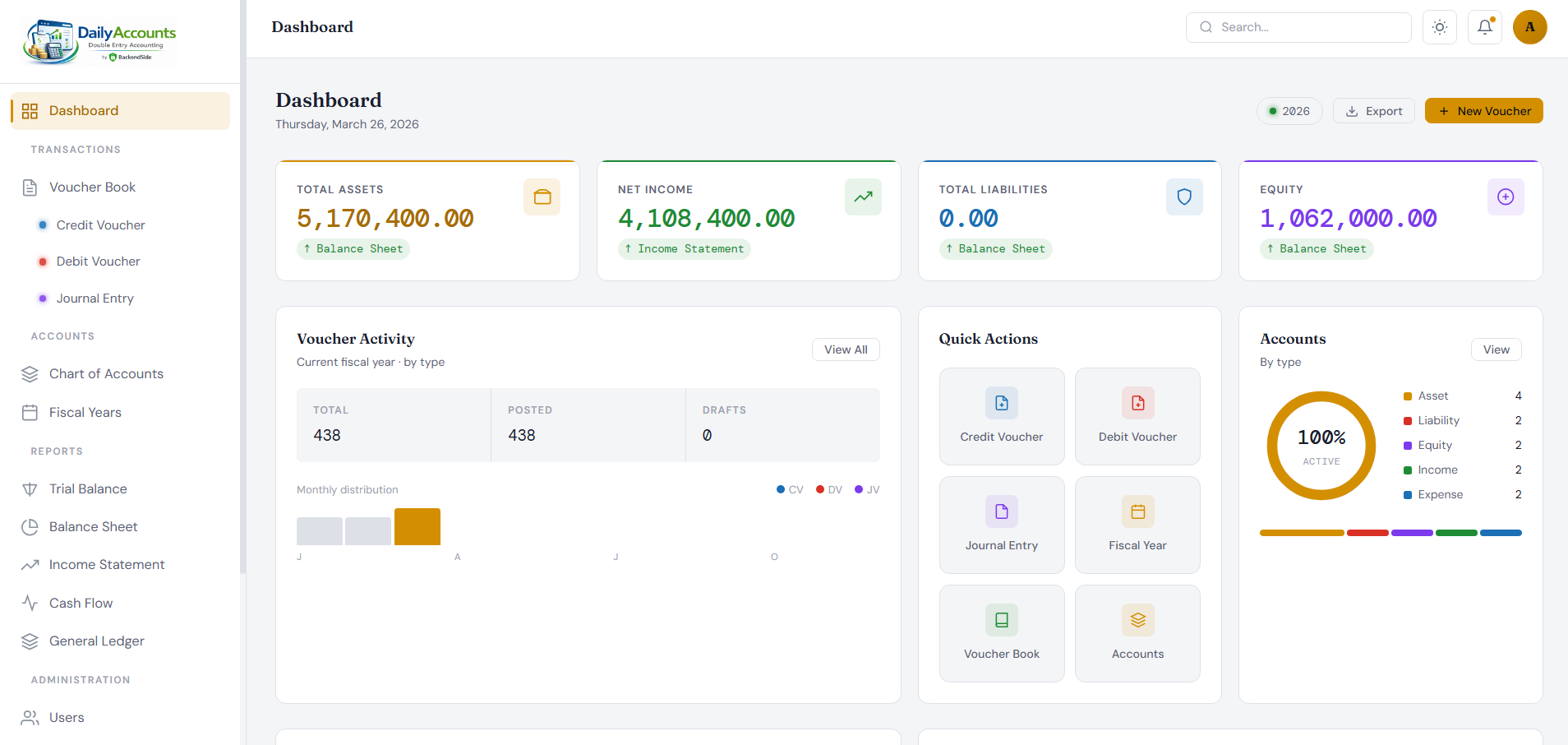
Task: Click the gold March bar in chart
Action: coord(417,527)
